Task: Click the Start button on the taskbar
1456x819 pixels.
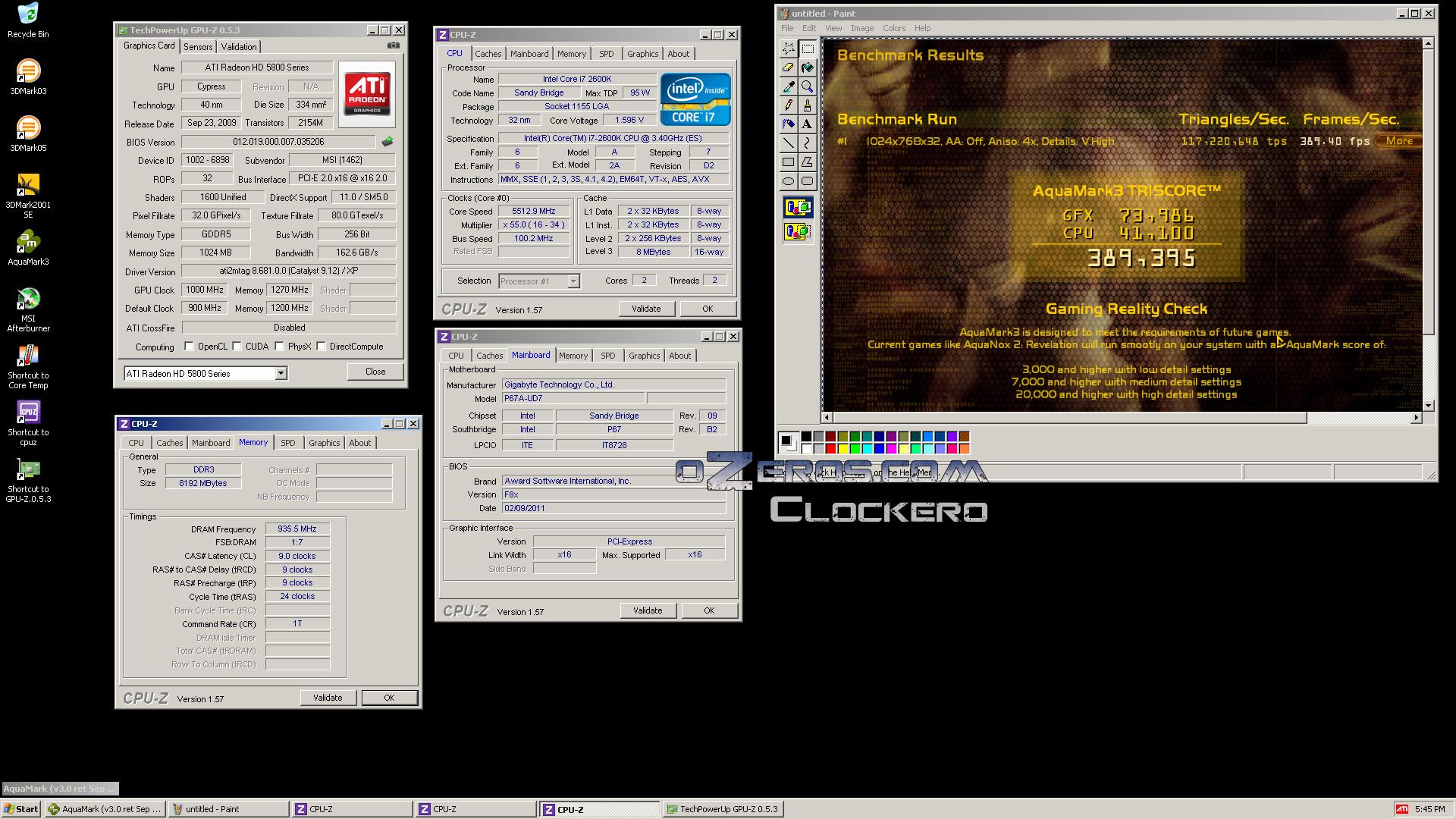Action: (21, 809)
